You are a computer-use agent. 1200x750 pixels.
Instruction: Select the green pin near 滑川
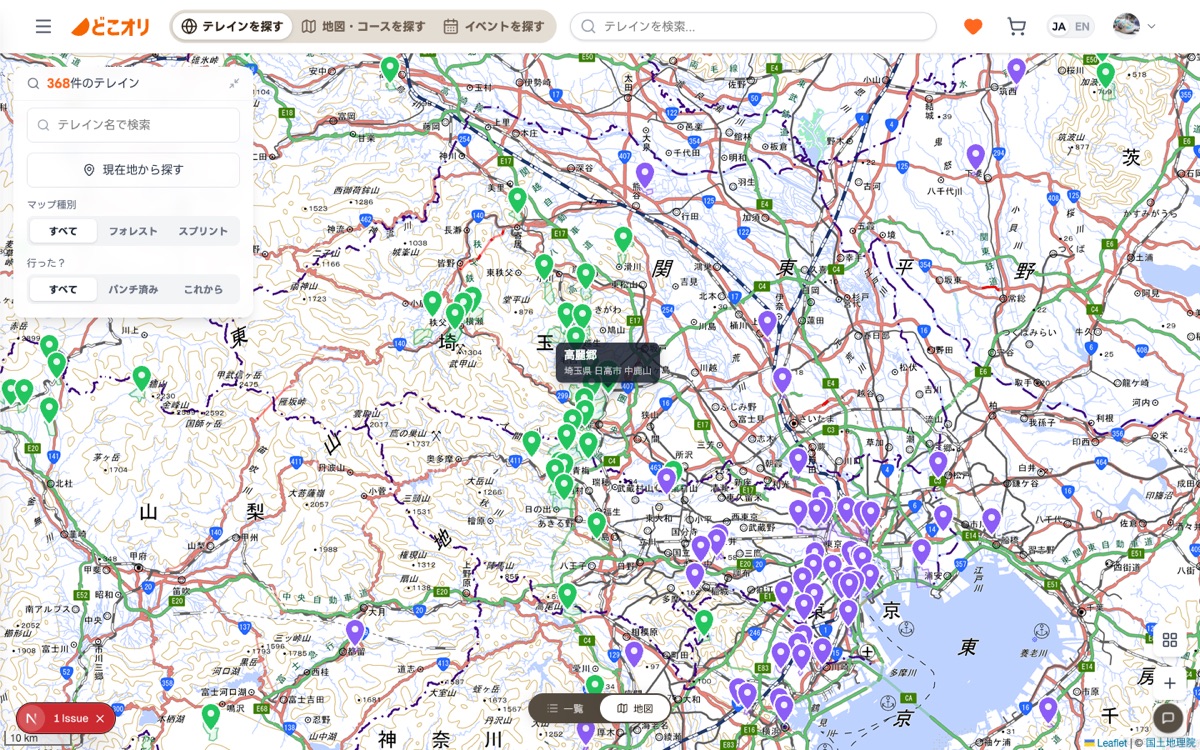tap(623, 239)
